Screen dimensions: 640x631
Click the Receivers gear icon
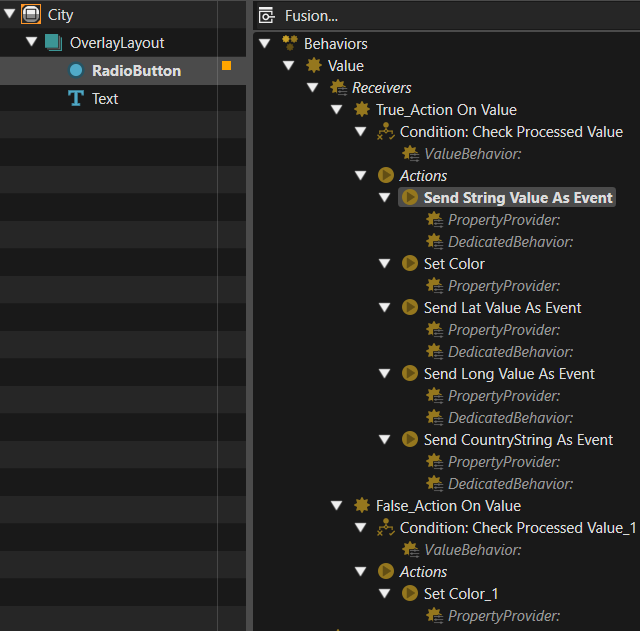(338, 87)
